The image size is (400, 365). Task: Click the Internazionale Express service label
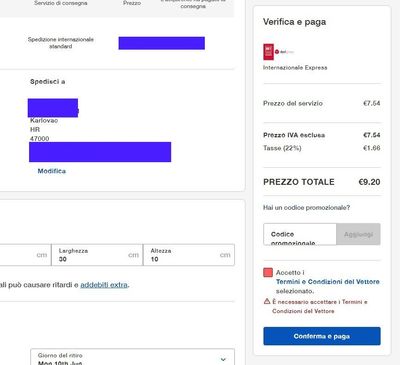[295, 68]
